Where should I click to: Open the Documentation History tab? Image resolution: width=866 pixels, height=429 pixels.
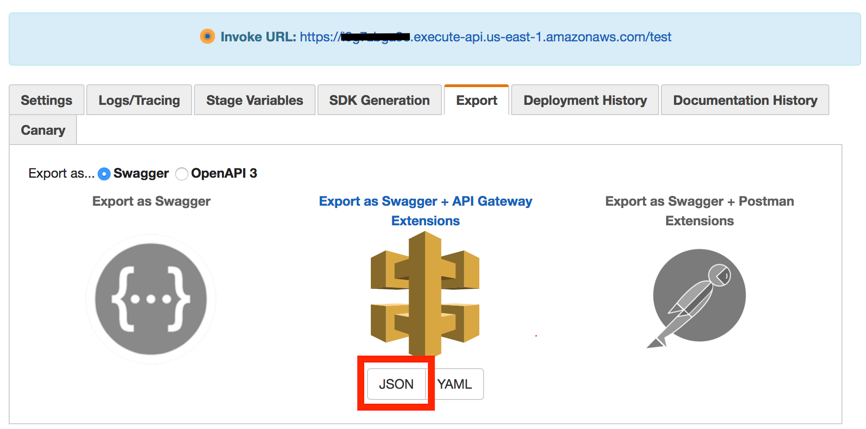(x=745, y=100)
